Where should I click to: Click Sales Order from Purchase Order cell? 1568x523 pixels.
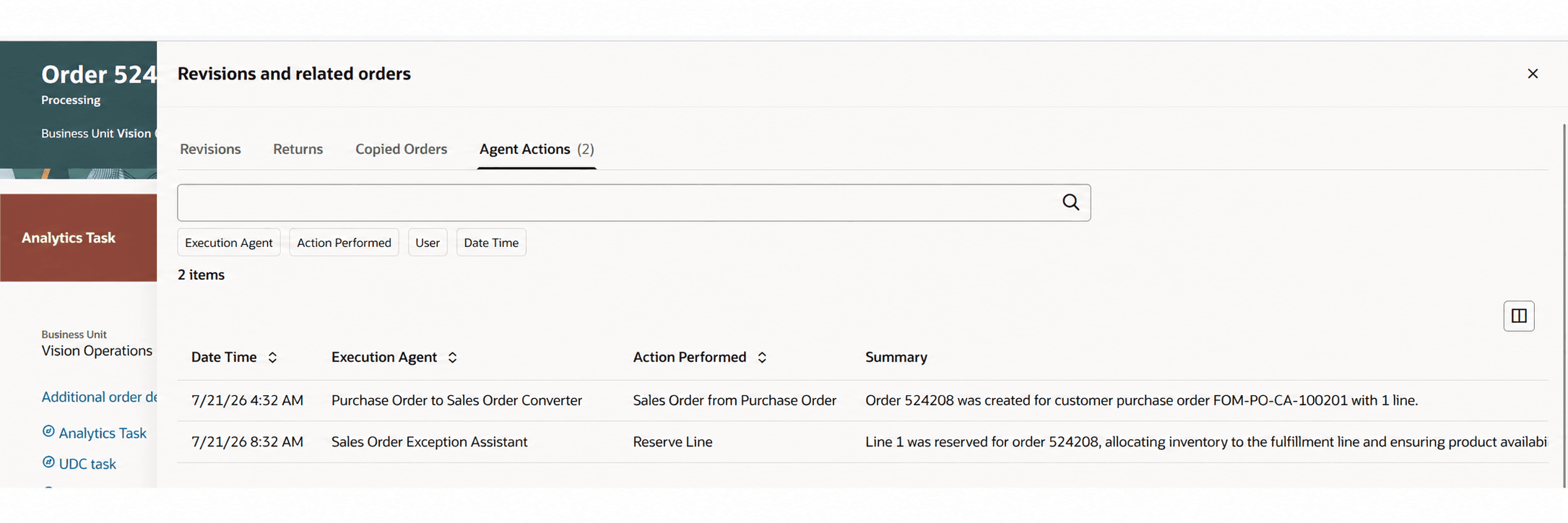[x=735, y=400]
